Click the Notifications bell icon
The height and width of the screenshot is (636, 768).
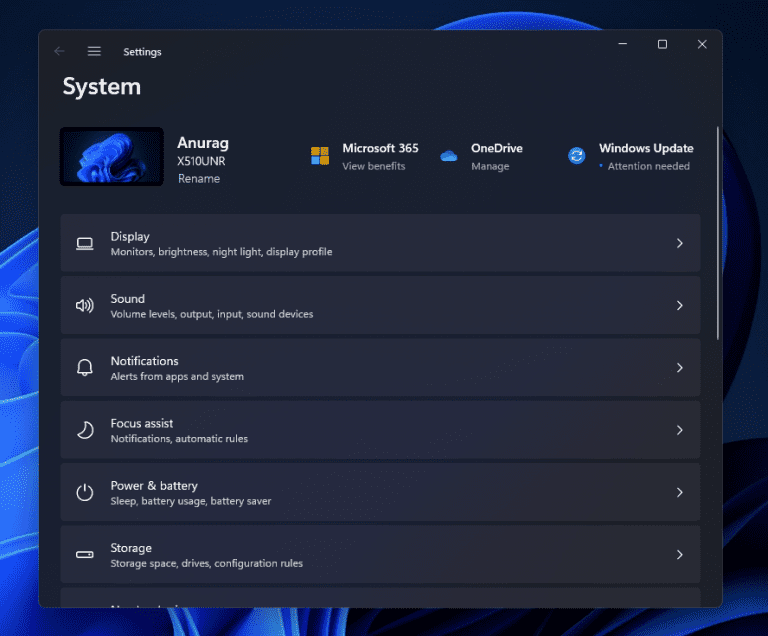tap(85, 368)
